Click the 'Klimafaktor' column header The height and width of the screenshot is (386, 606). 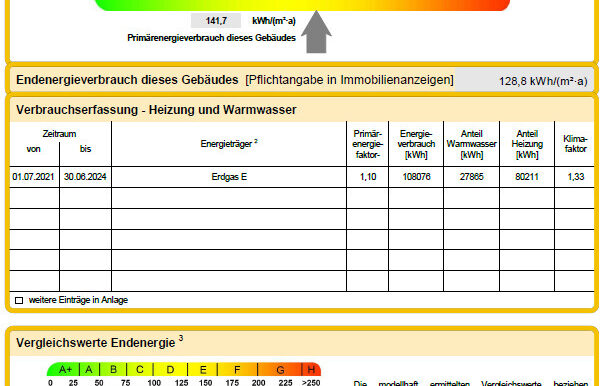[575, 144]
